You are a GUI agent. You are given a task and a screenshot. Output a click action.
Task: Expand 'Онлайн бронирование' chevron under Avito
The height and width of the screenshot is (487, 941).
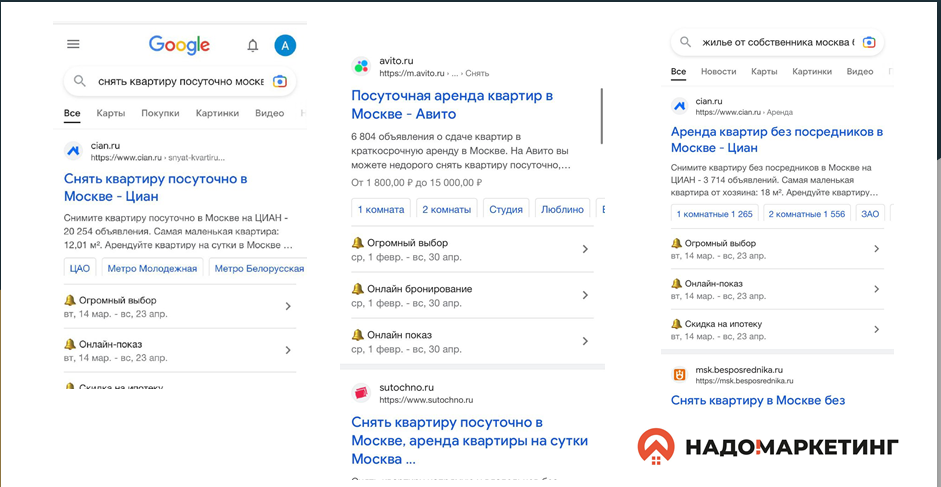tap(585, 295)
